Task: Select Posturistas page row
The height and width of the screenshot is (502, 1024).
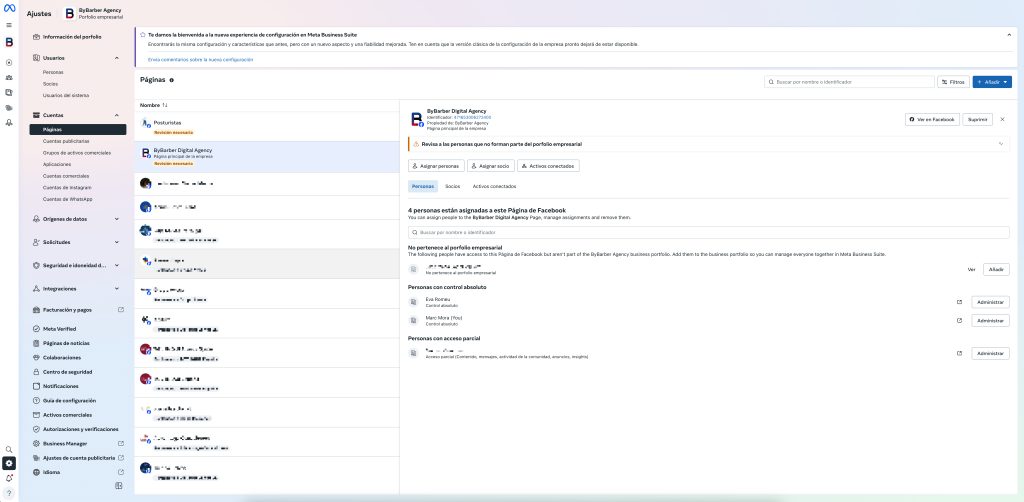Action: [x=266, y=127]
